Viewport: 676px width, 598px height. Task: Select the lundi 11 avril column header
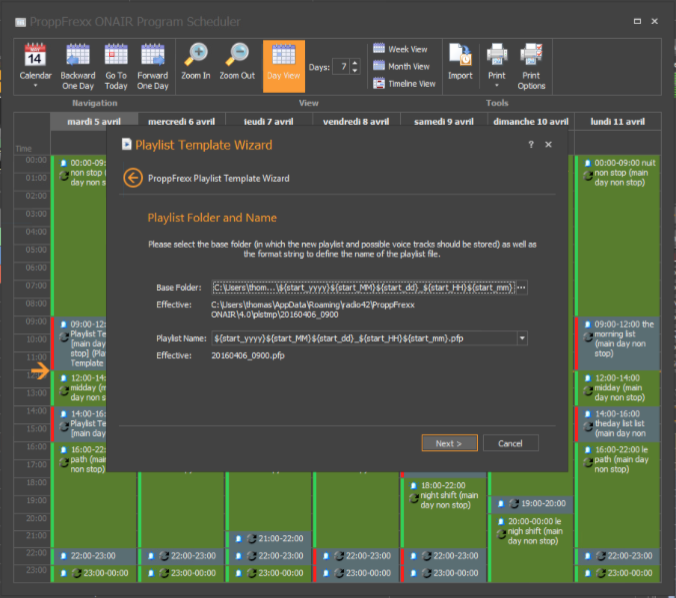click(618, 122)
